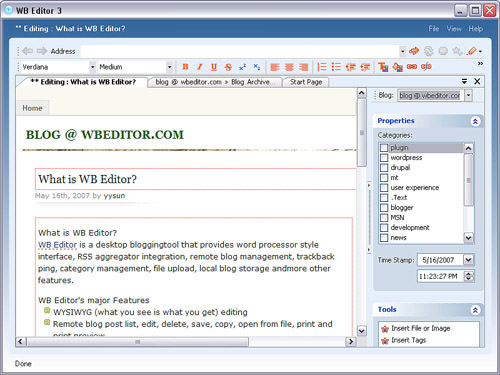The width and height of the screenshot is (500, 375).
Task: Apply Underline formatting
Action: click(x=214, y=67)
